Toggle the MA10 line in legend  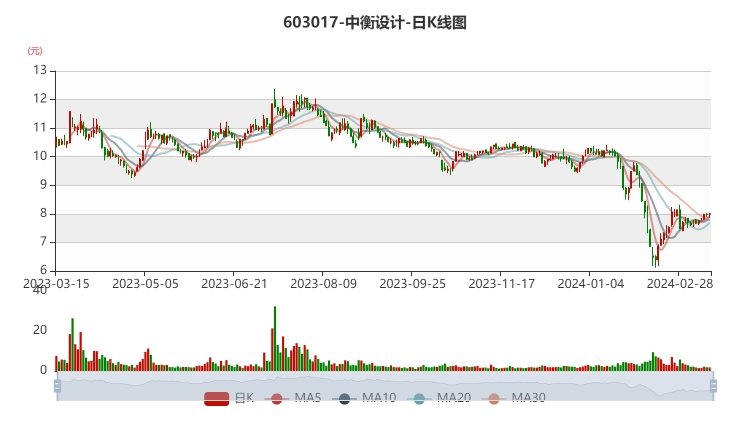pyautogui.click(x=364, y=398)
